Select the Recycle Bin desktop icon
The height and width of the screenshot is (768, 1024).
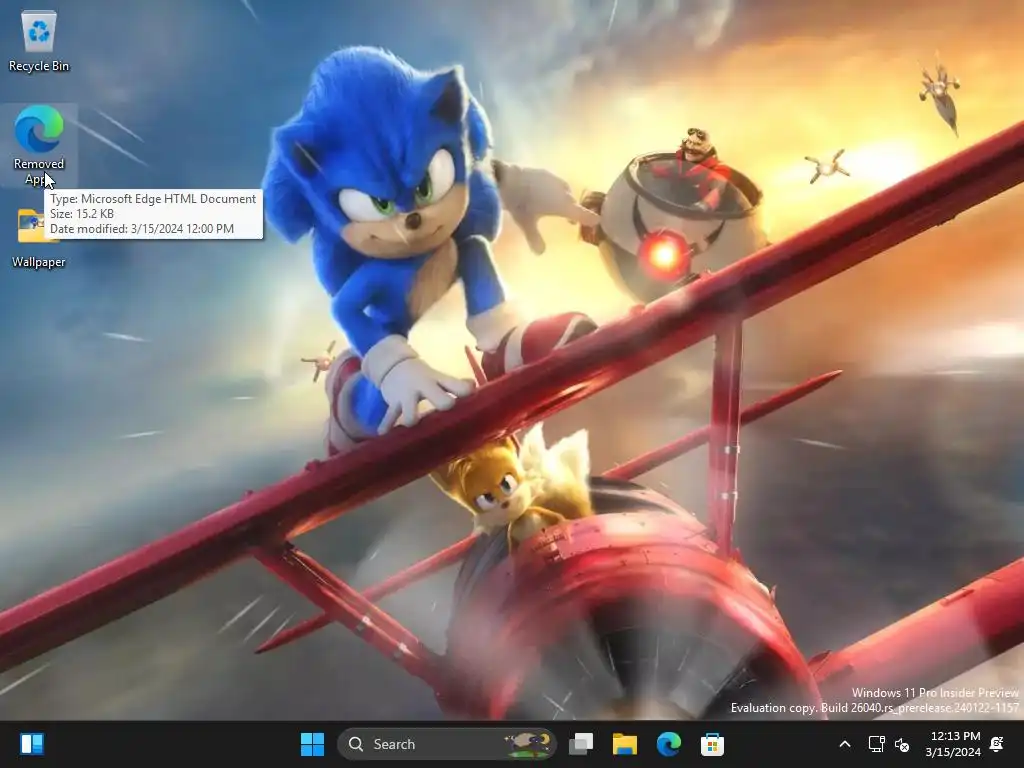point(39,40)
